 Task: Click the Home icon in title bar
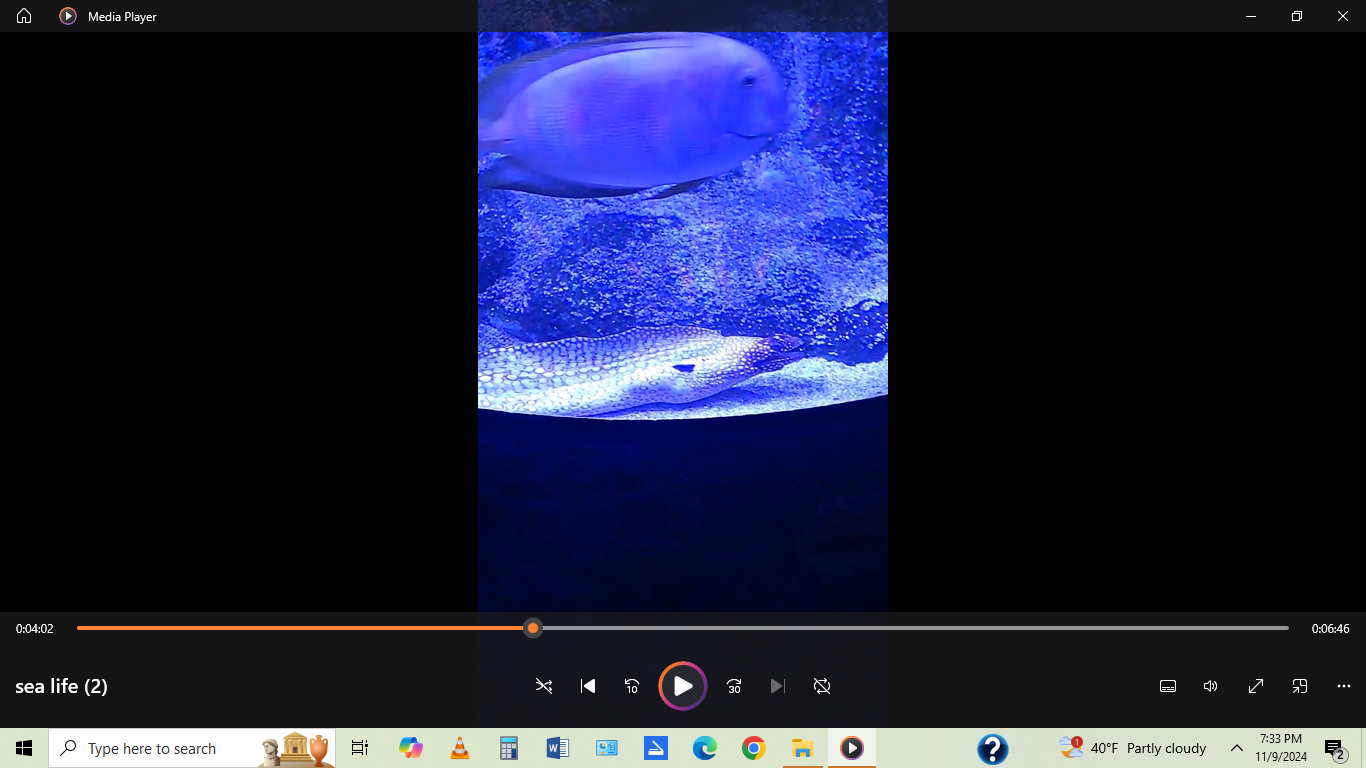(x=24, y=16)
